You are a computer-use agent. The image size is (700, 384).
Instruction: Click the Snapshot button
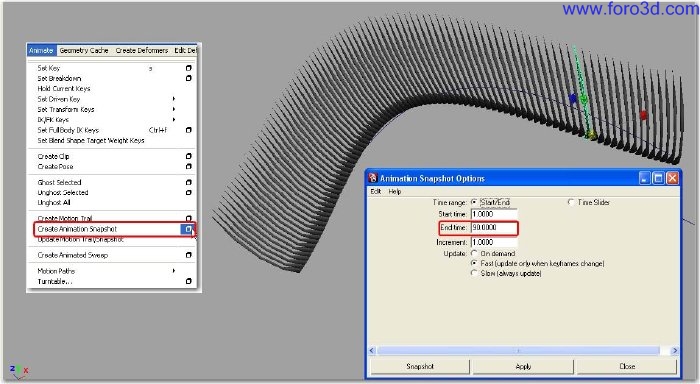tap(420, 366)
